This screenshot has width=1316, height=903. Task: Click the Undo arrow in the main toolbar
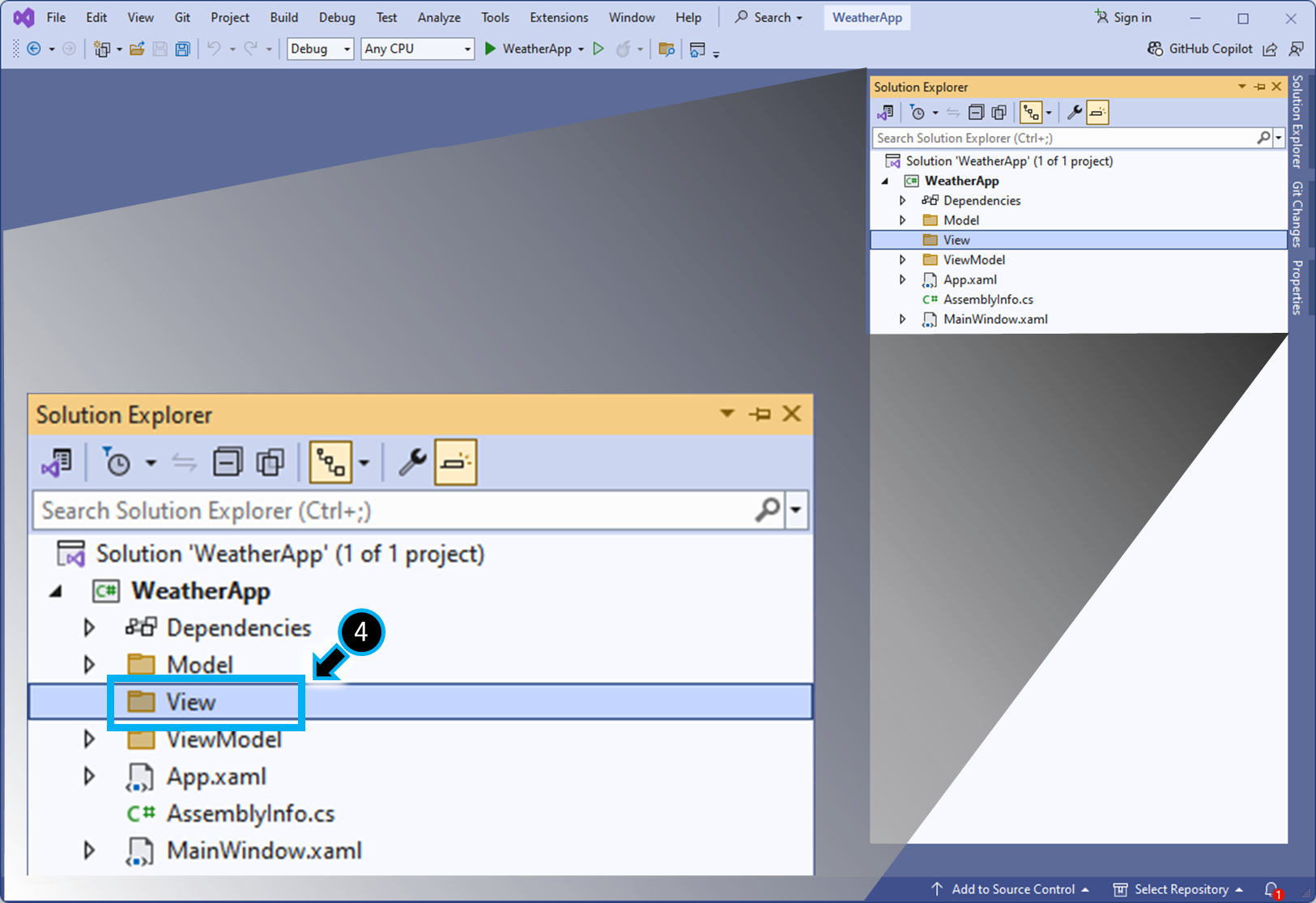point(214,49)
